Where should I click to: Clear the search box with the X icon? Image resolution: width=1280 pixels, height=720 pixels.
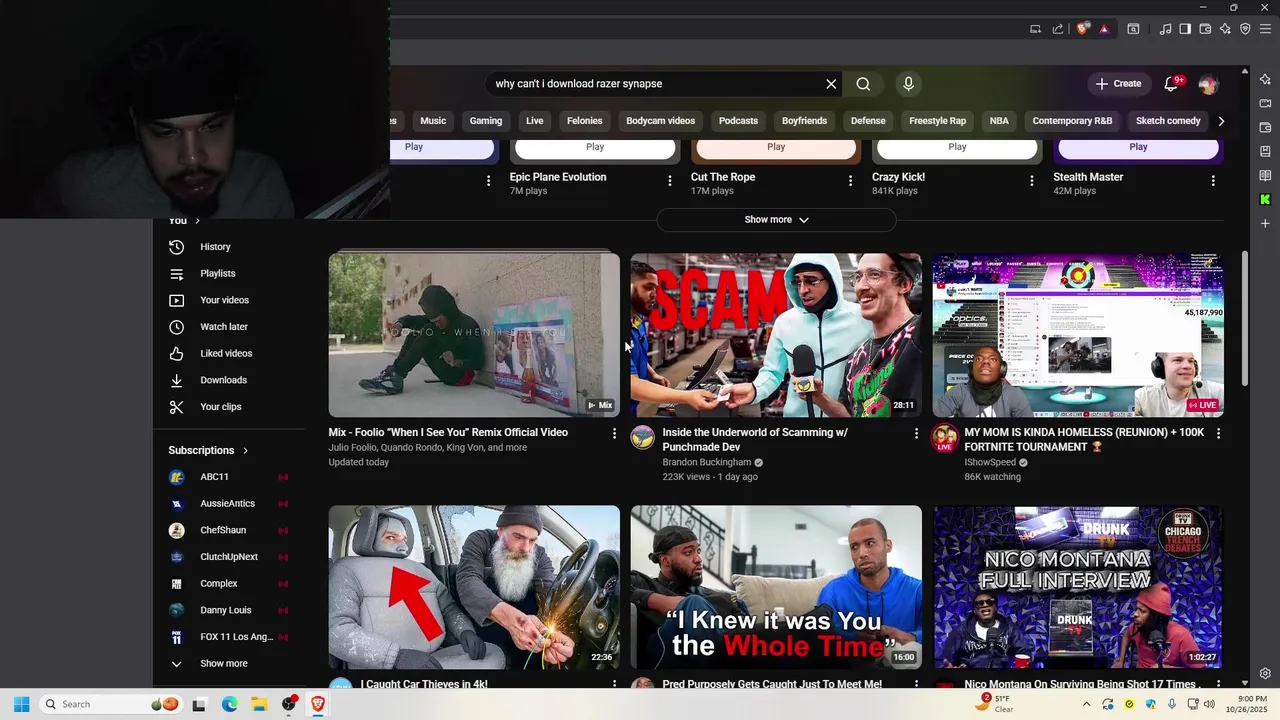point(831,84)
